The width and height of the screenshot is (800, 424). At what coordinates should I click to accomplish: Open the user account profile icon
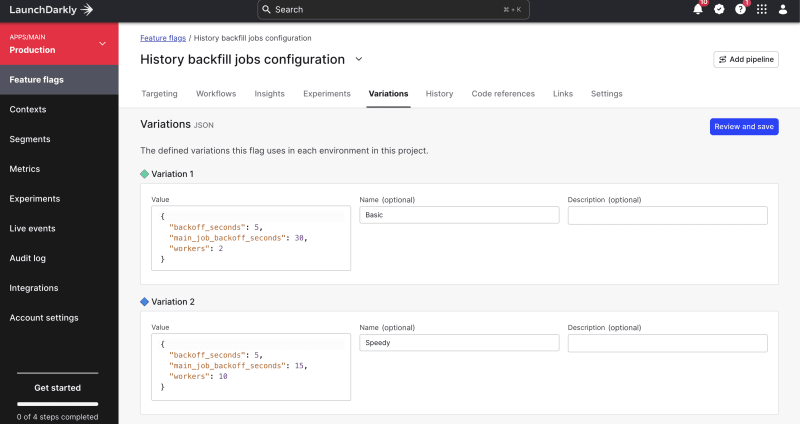pos(783,9)
